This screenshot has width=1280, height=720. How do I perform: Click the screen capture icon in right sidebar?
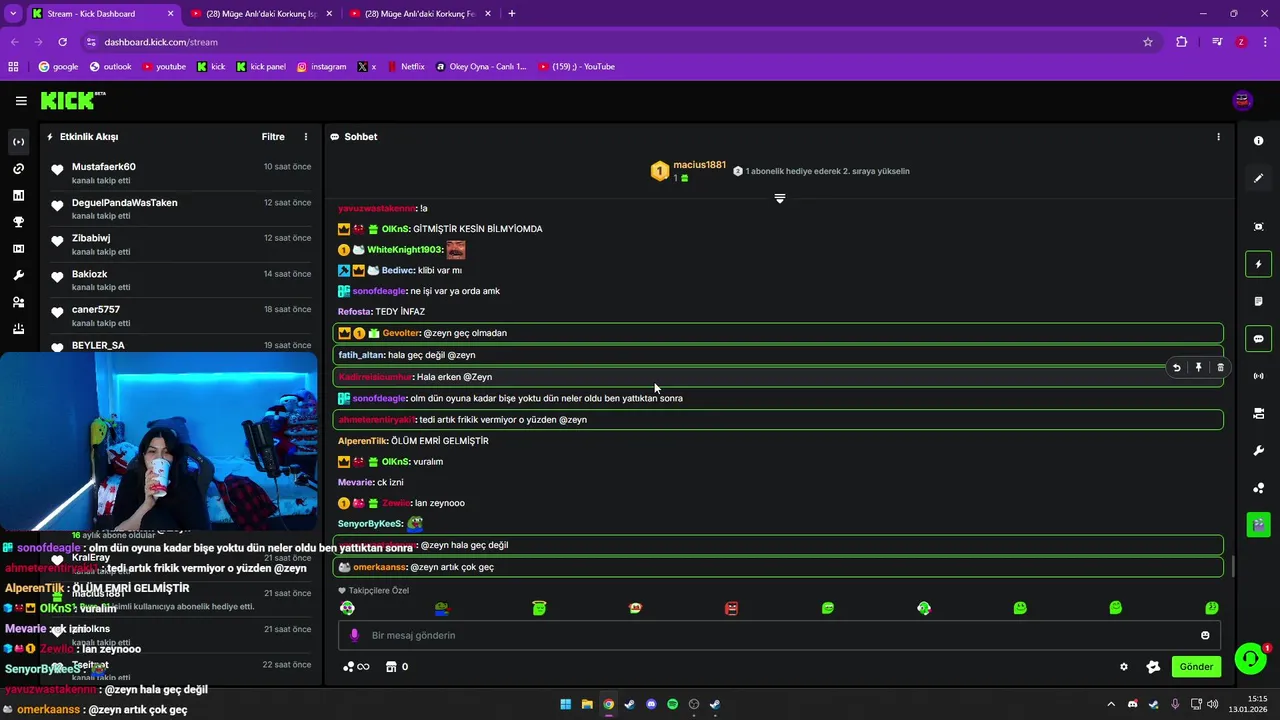click(1259, 227)
